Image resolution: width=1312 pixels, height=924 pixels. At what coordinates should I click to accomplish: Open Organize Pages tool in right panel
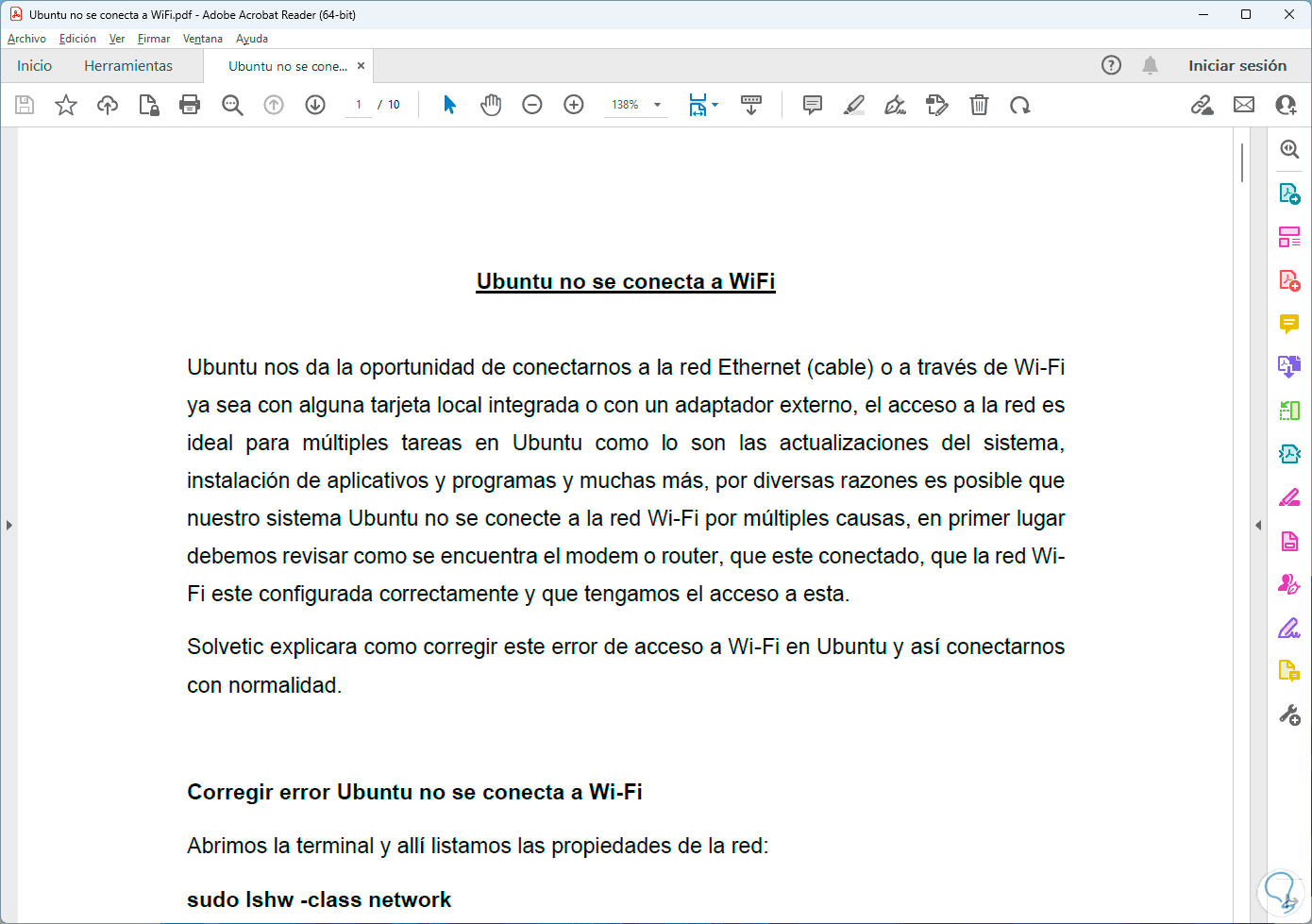point(1289,237)
